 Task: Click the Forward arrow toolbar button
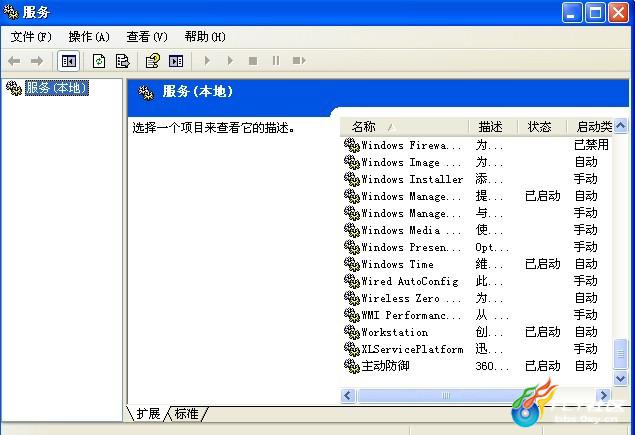point(37,61)
